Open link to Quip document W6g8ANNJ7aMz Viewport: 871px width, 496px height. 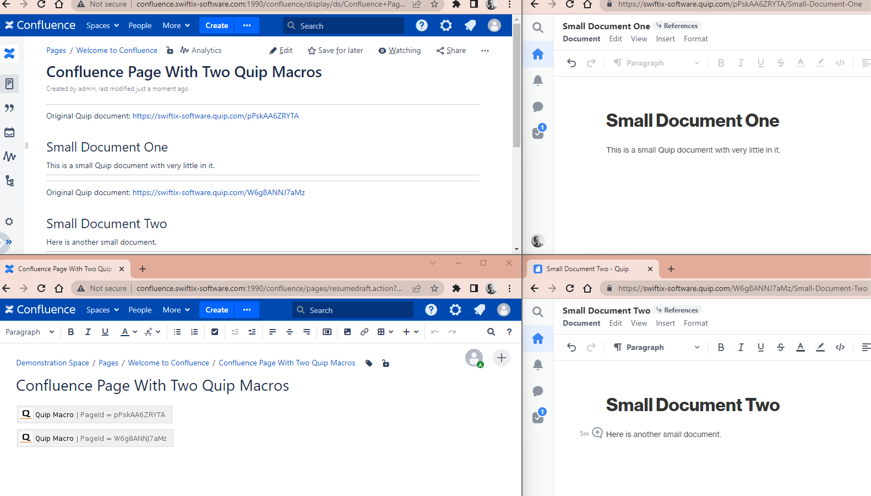coord(218,193)
